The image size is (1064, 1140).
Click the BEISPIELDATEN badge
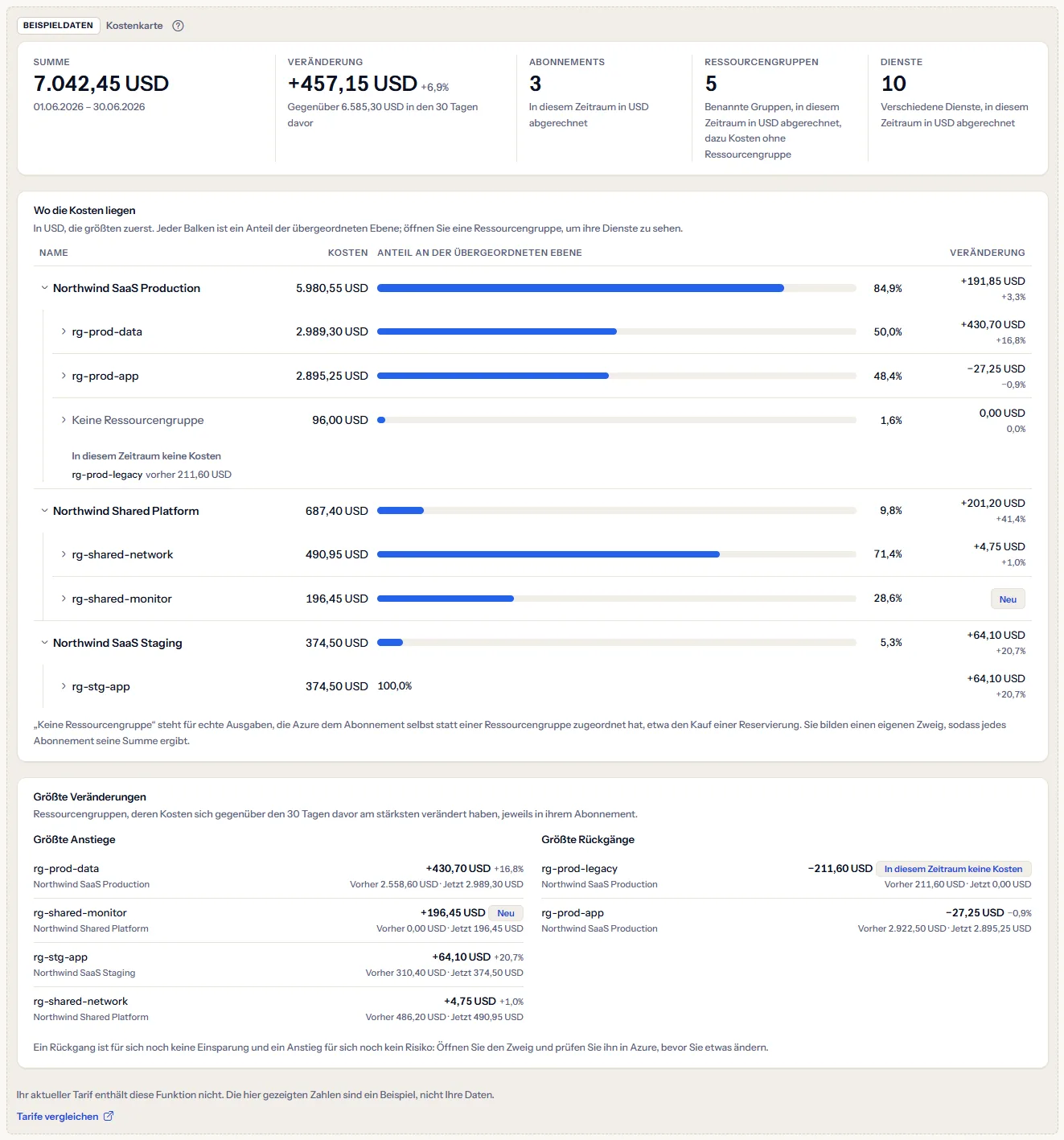(58, 26)
